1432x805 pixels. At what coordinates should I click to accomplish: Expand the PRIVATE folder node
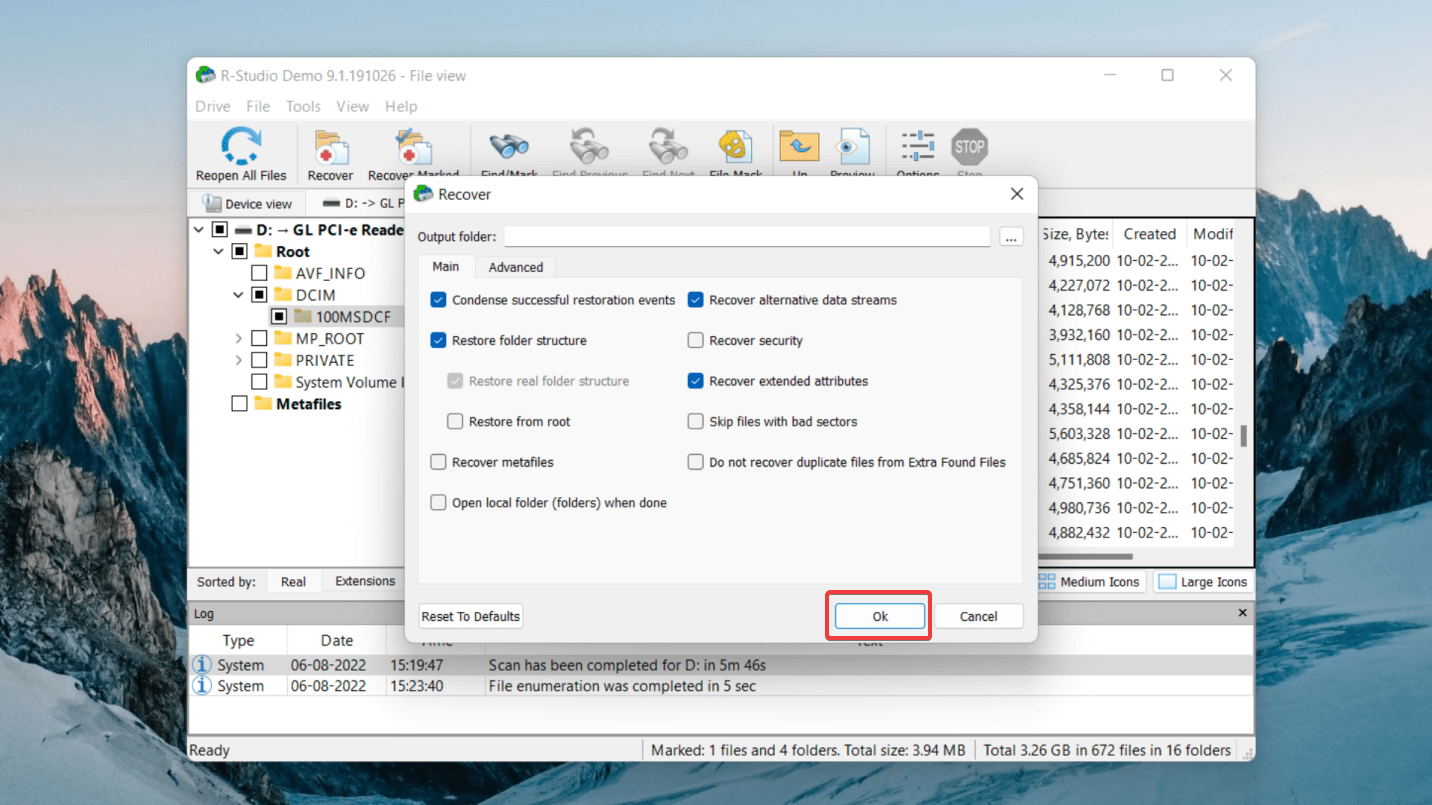click(238, 360)
